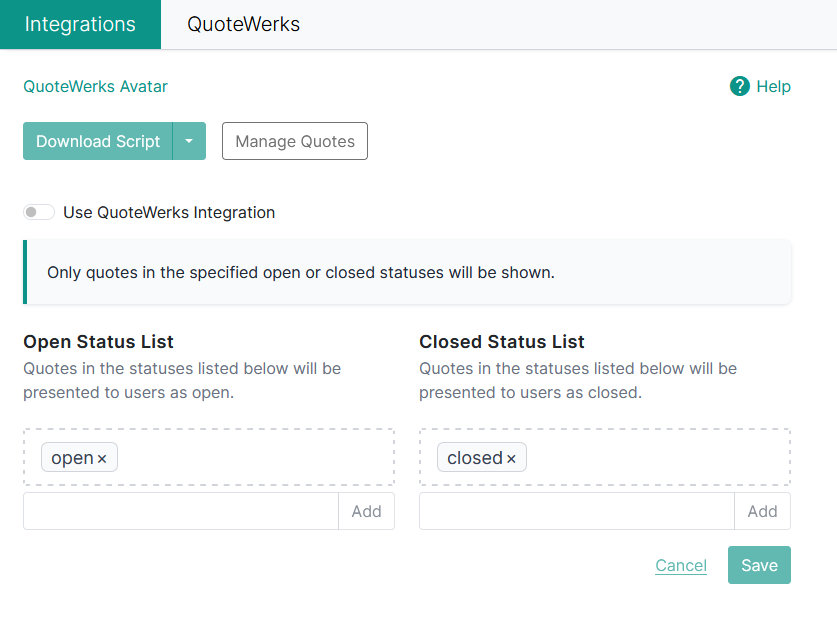Click the 'closed' status tag label
This screenshot has height=622, width=837.
[x=474, y=458]
